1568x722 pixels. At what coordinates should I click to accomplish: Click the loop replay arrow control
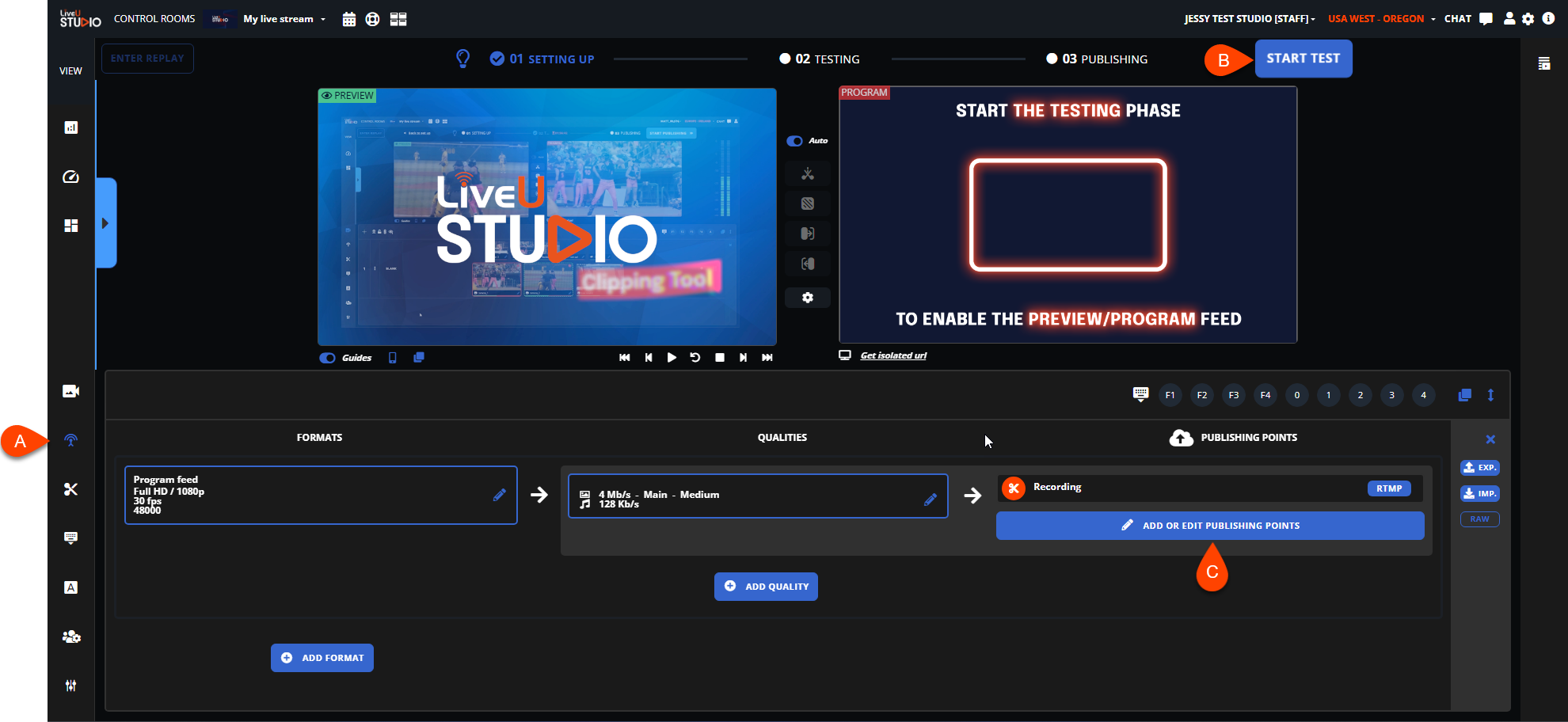click(695, 358)
